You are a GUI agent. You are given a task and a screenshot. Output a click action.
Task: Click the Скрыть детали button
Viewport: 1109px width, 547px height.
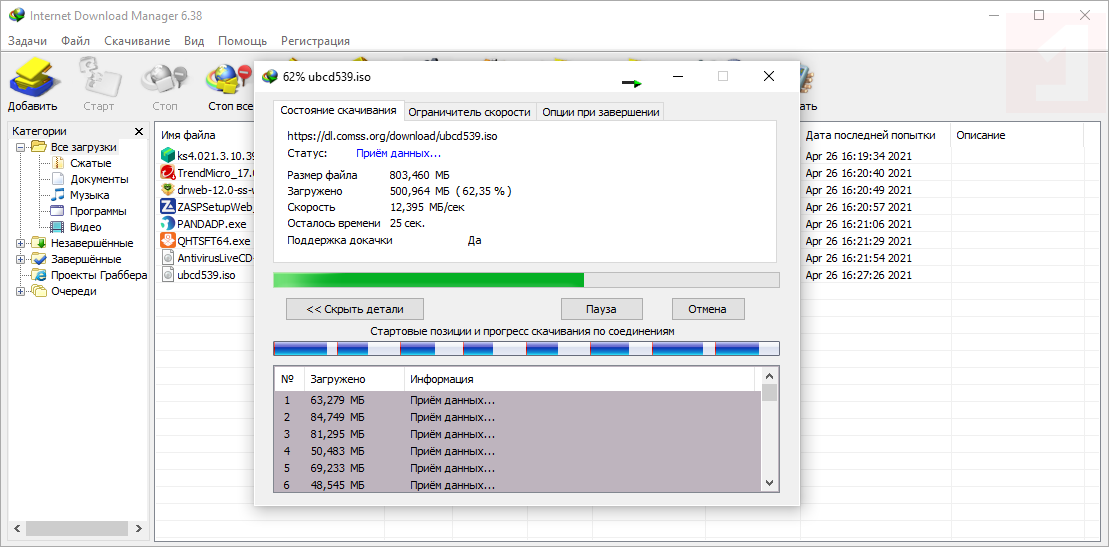click(x=355, y=309)
